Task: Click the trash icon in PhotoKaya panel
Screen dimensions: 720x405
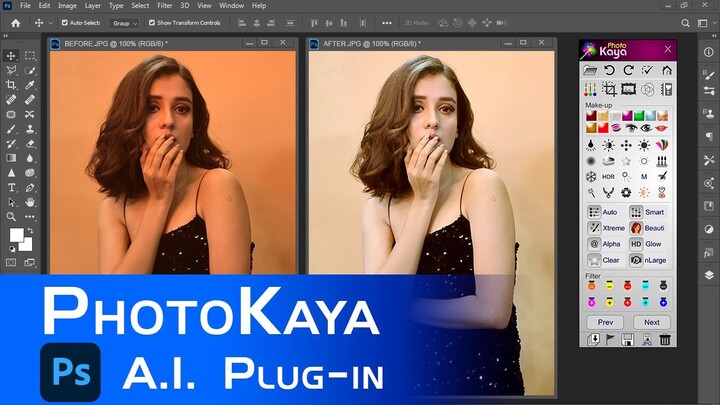Action: click(665, 339)
